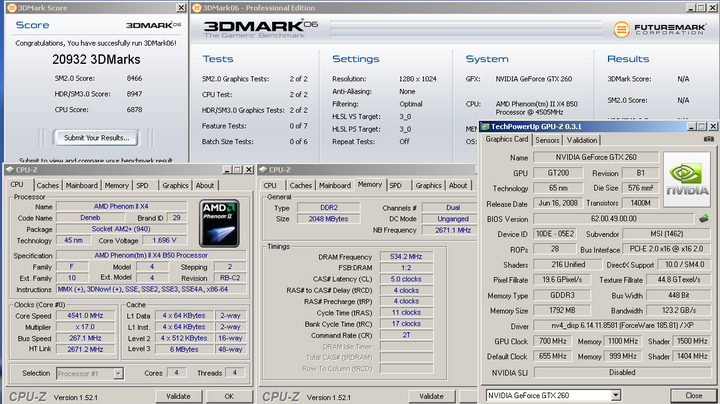Select Mainboard tab in right CPU-Z window
This screenshot has width=720, height=404.
tap(335, 185)
